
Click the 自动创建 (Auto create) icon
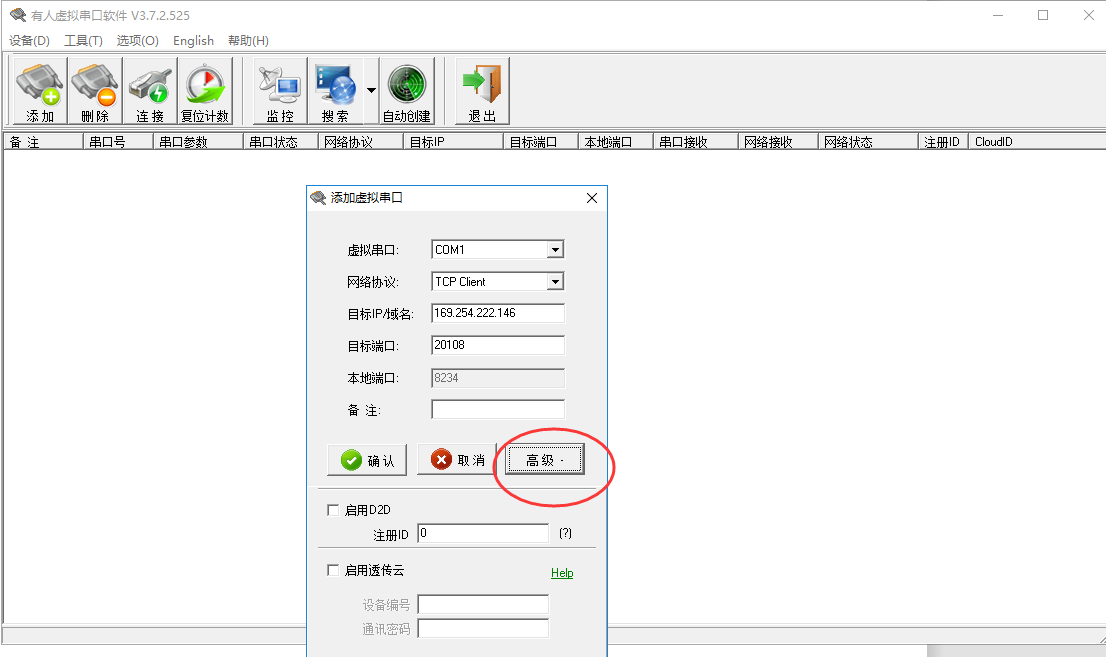[x=407, y=92]
